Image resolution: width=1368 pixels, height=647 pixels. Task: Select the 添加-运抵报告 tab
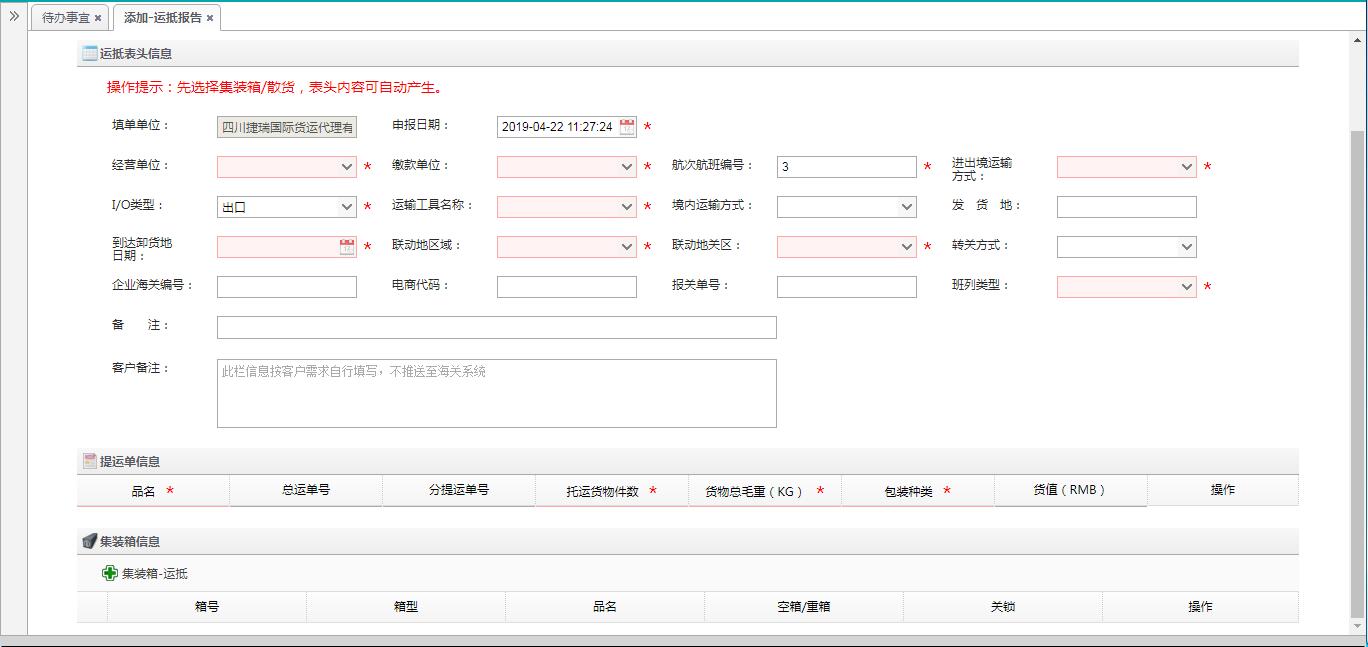[162, 18]
